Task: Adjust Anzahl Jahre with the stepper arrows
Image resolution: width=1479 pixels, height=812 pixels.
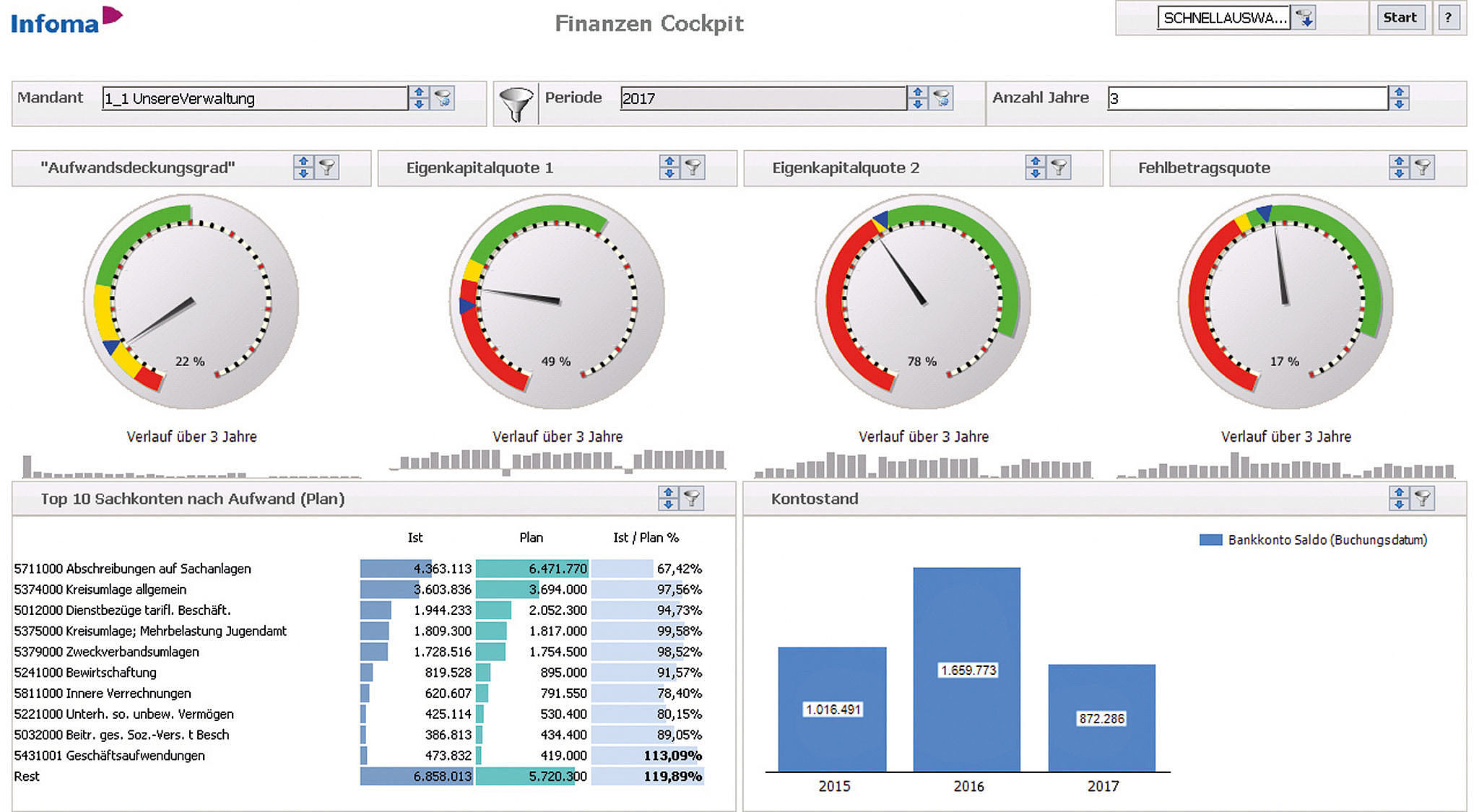Action: point(1399,98)
